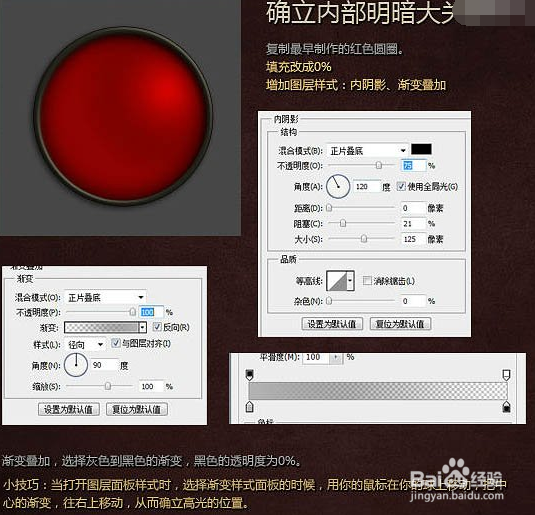
Task: Open 样式 style dropdown showing 径向
Action: (85, 344)
